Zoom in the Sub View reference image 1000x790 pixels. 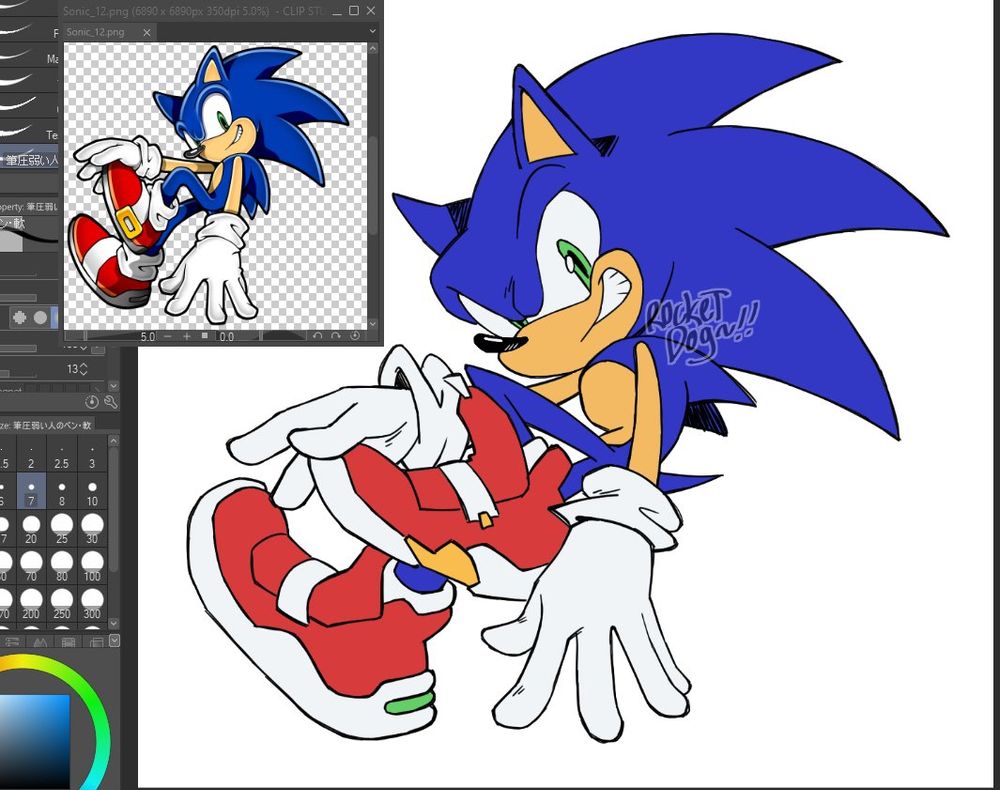187,336
